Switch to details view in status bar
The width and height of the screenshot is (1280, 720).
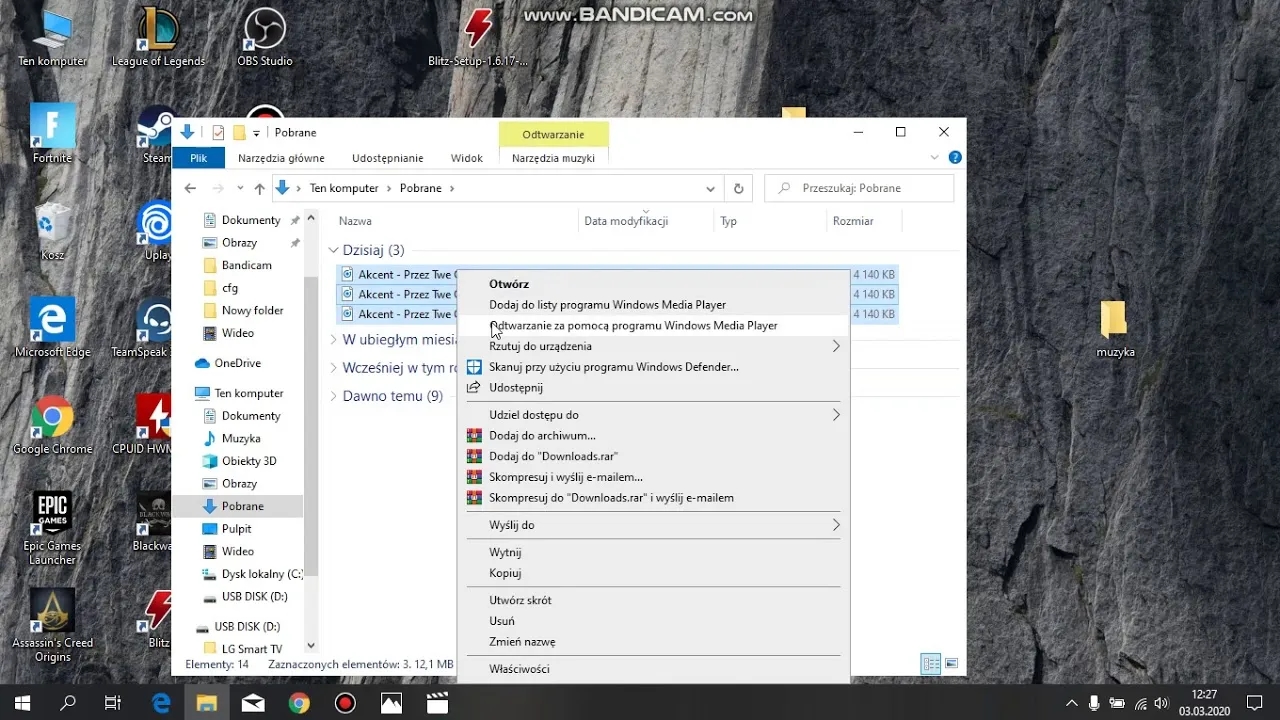point(930,663)
